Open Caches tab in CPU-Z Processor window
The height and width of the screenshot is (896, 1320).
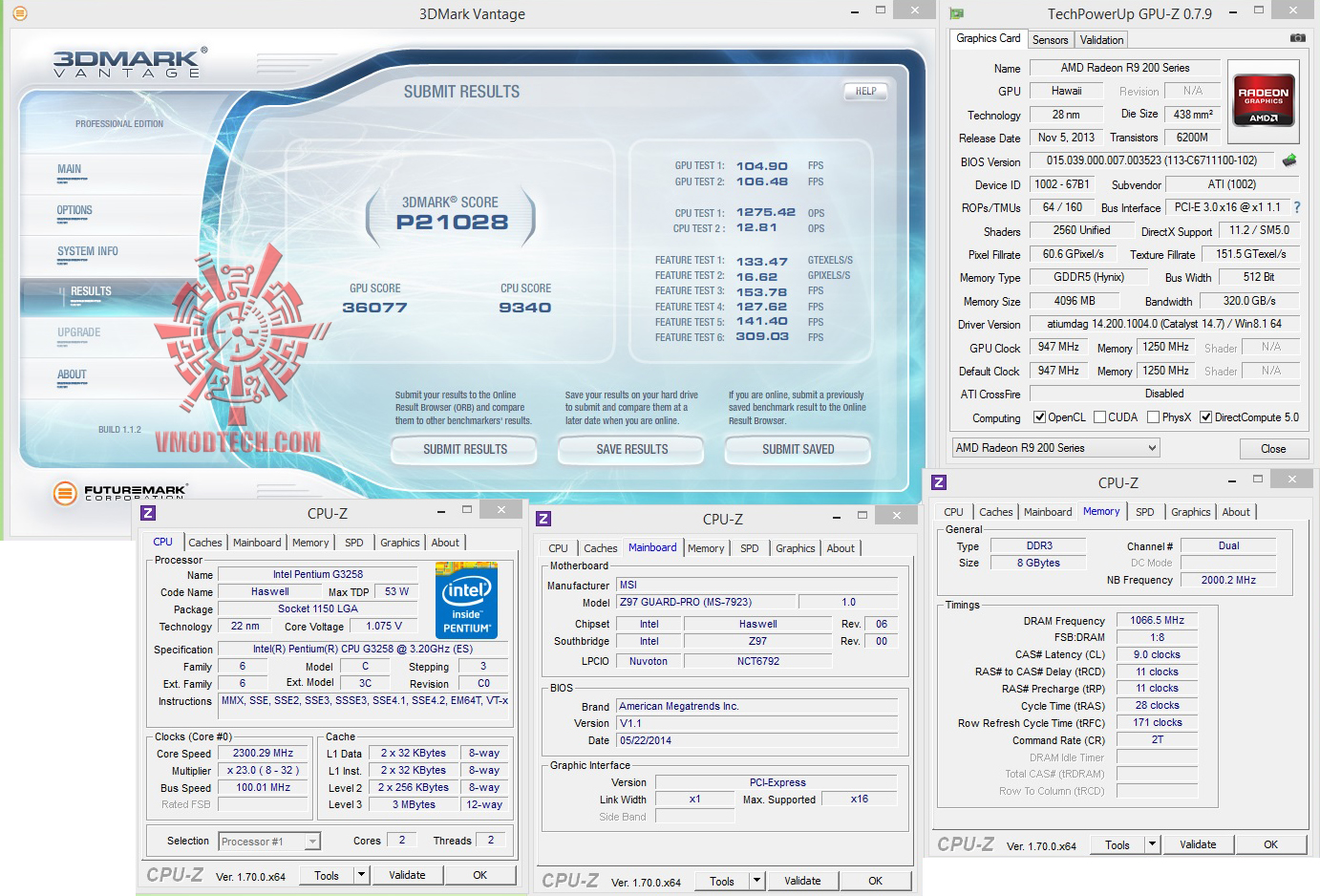[204, 543]
